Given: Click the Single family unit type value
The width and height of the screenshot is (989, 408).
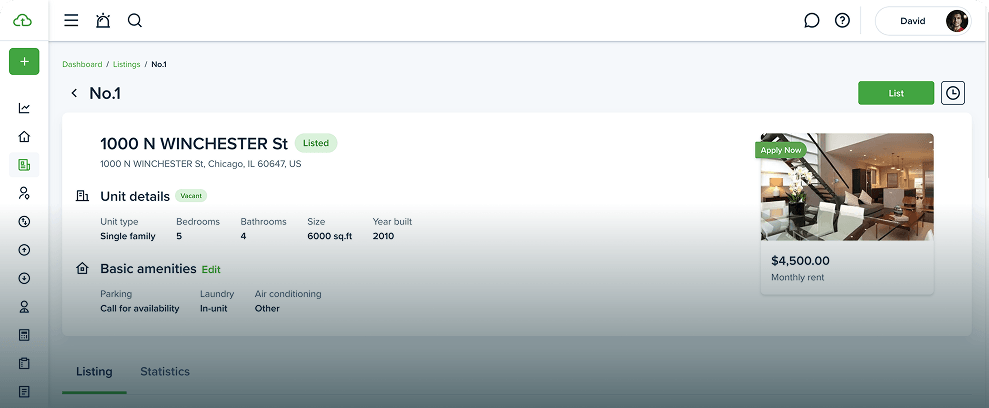Looking at the screenshot, I should point(127,236).
